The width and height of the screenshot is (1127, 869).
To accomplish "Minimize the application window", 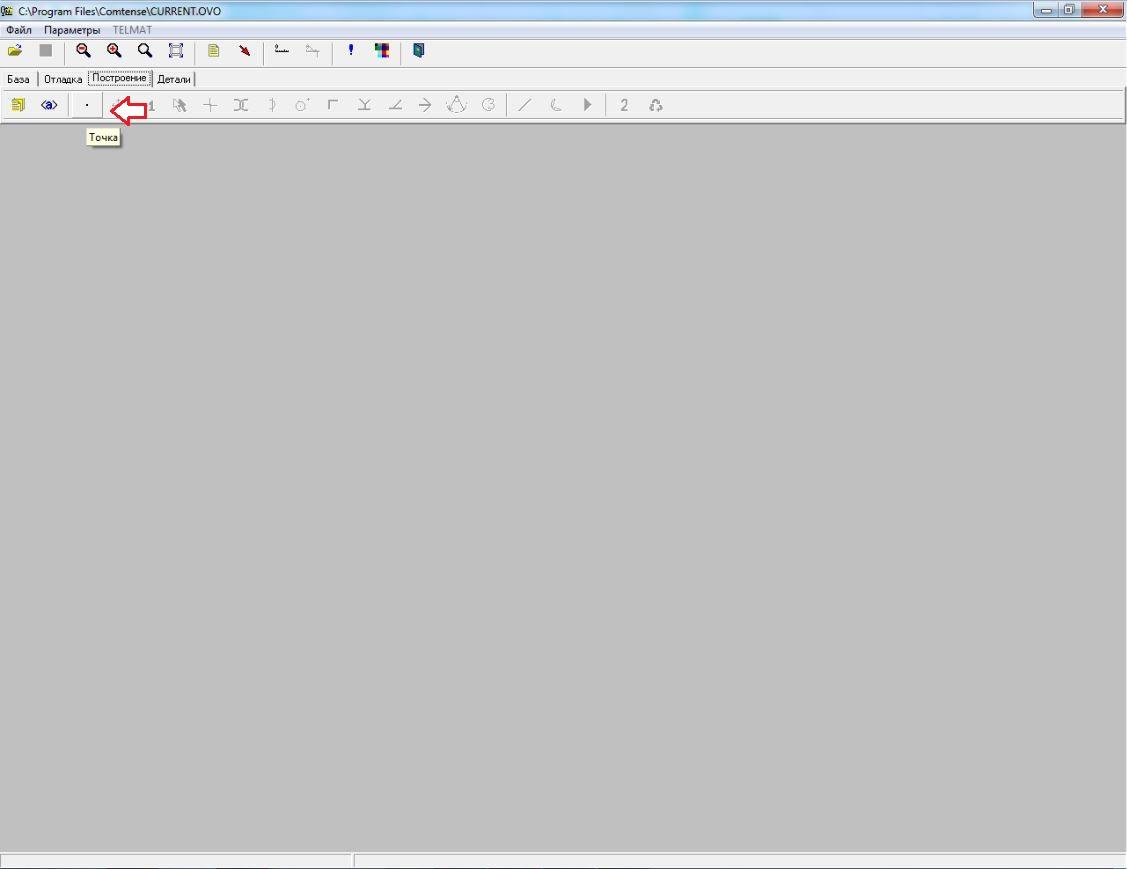I will tap(1046, 10).
